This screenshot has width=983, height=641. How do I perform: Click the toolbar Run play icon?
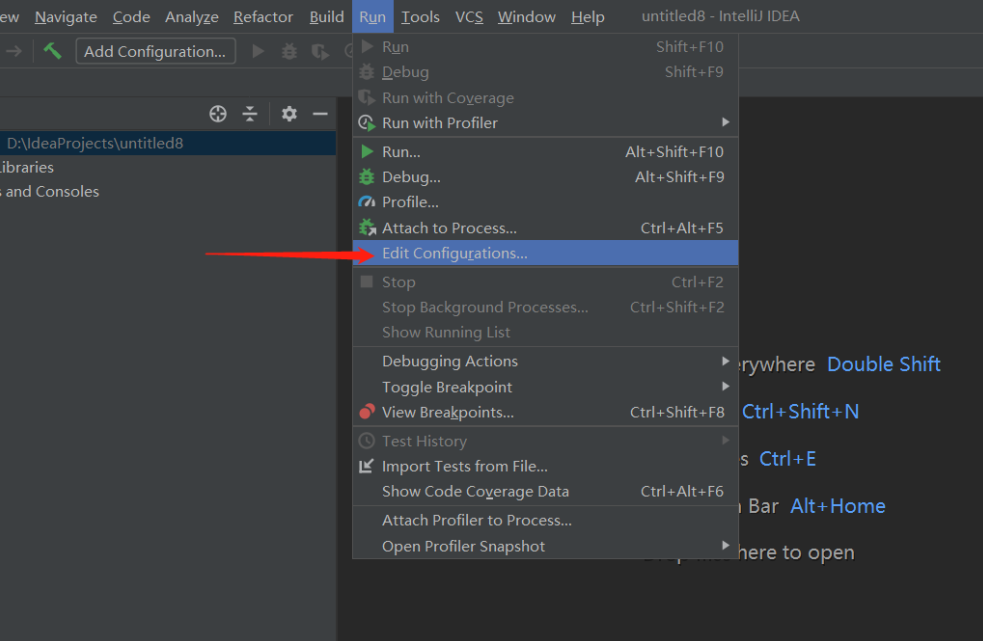pos(258,51)
